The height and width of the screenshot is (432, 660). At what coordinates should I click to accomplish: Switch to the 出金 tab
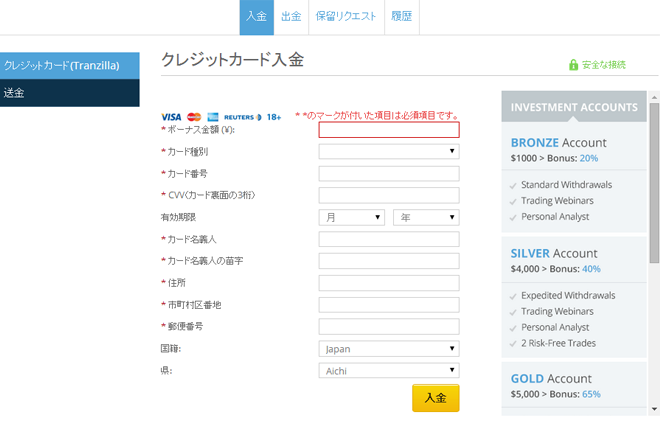click(290, 17)
